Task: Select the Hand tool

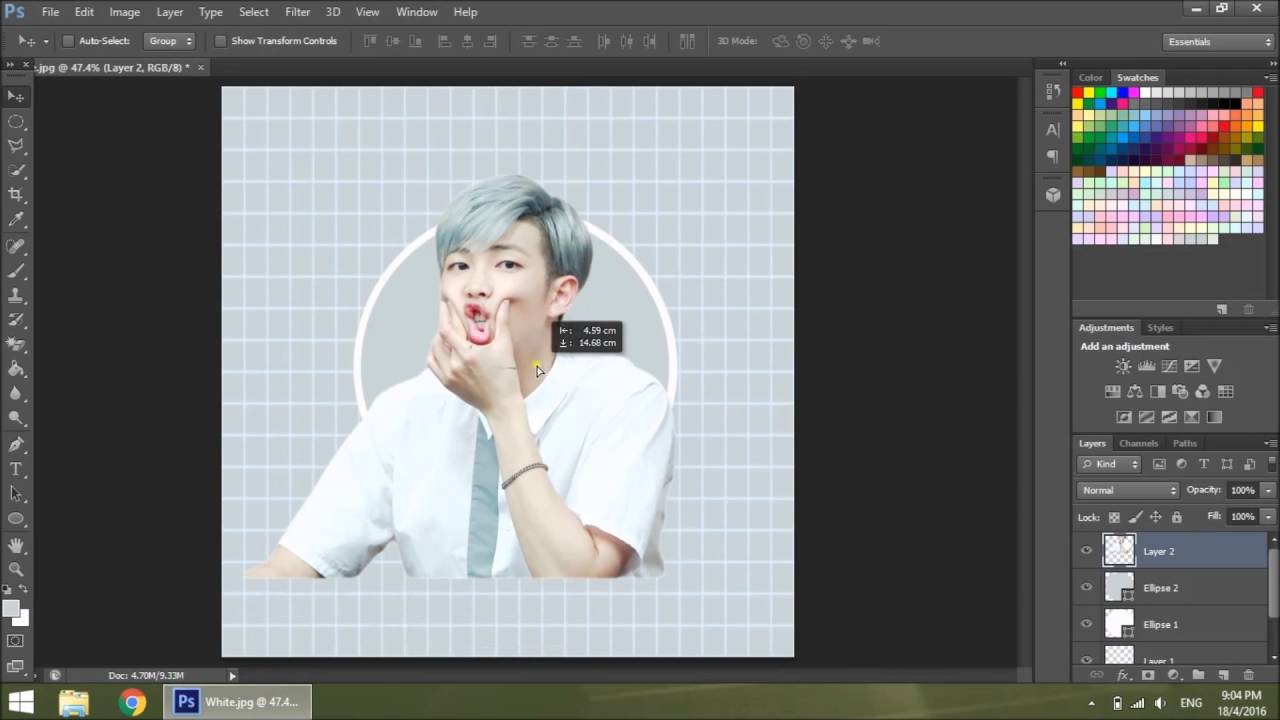Action: [16, 545]
